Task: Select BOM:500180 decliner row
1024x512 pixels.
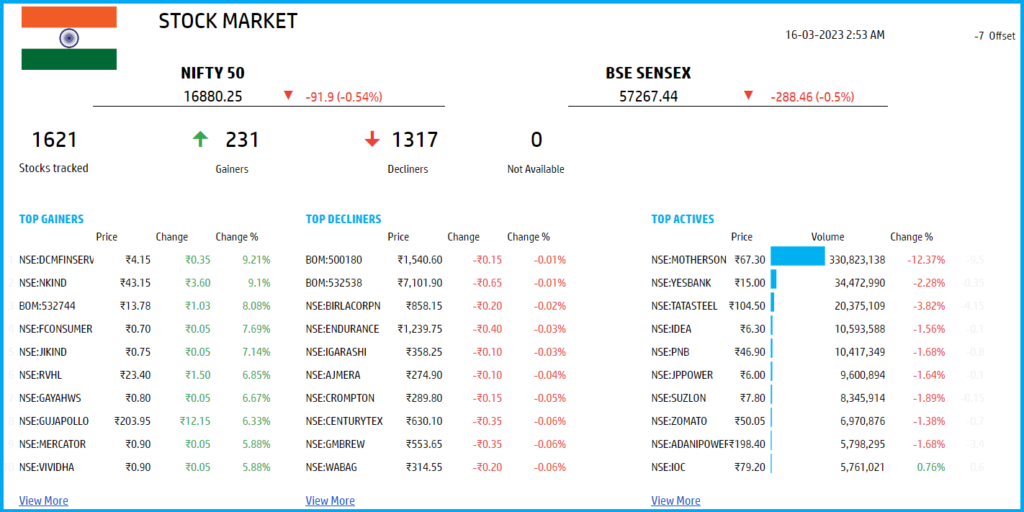Action: [x=436, y=260]
